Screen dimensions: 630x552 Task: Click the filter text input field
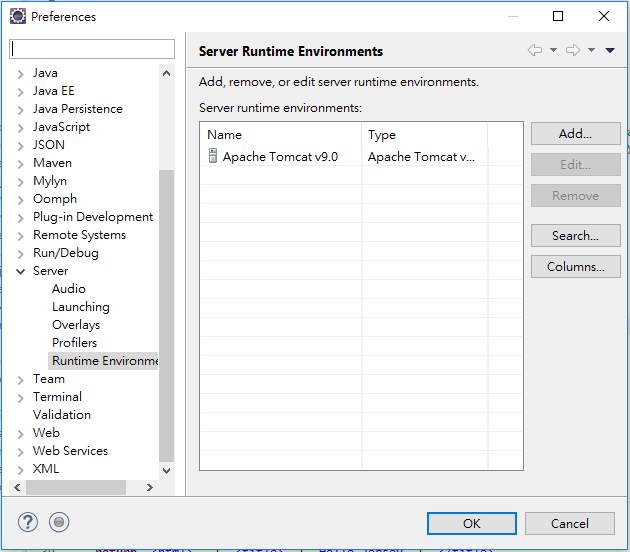click(x=92, y=49)
